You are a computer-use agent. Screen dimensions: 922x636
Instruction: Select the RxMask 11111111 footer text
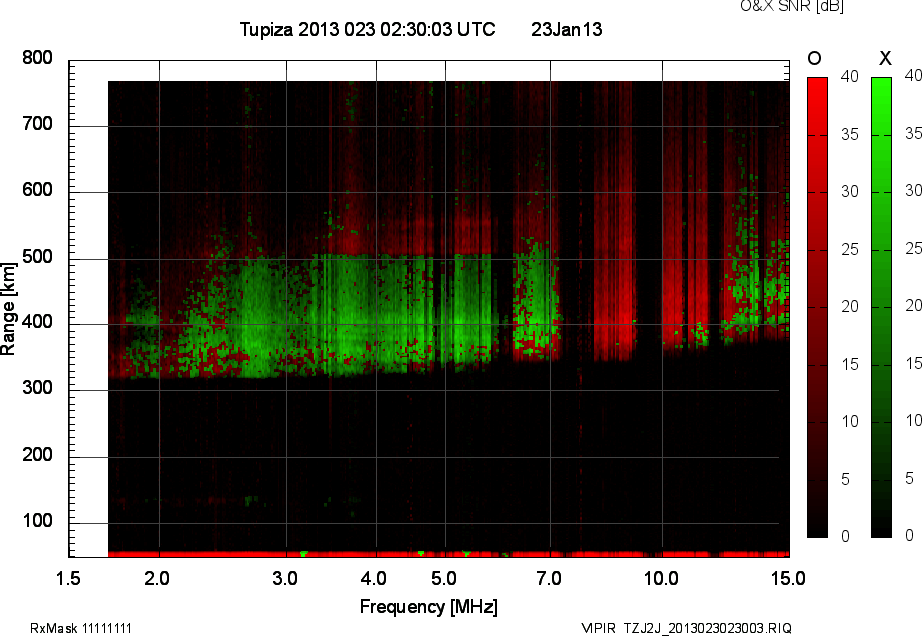pos(81,628)
